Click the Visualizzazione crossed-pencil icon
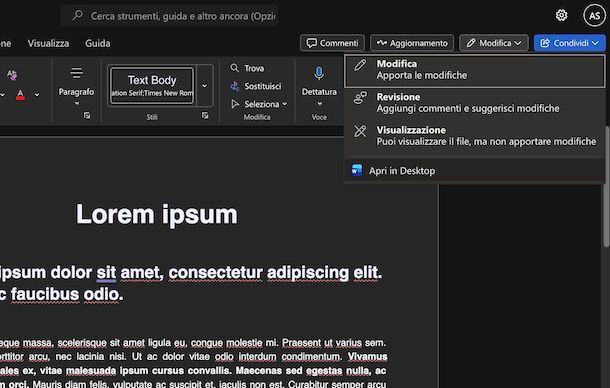 point(360,131)
